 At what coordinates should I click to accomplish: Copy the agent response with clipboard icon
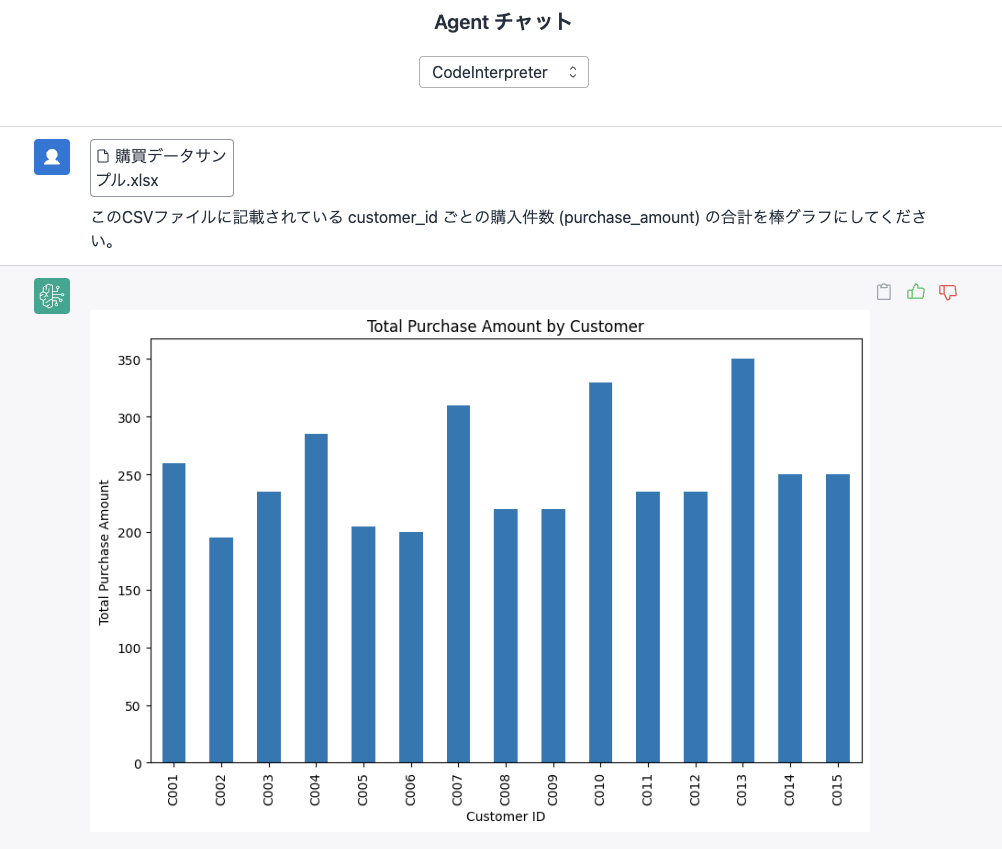(x=884, y=292)
